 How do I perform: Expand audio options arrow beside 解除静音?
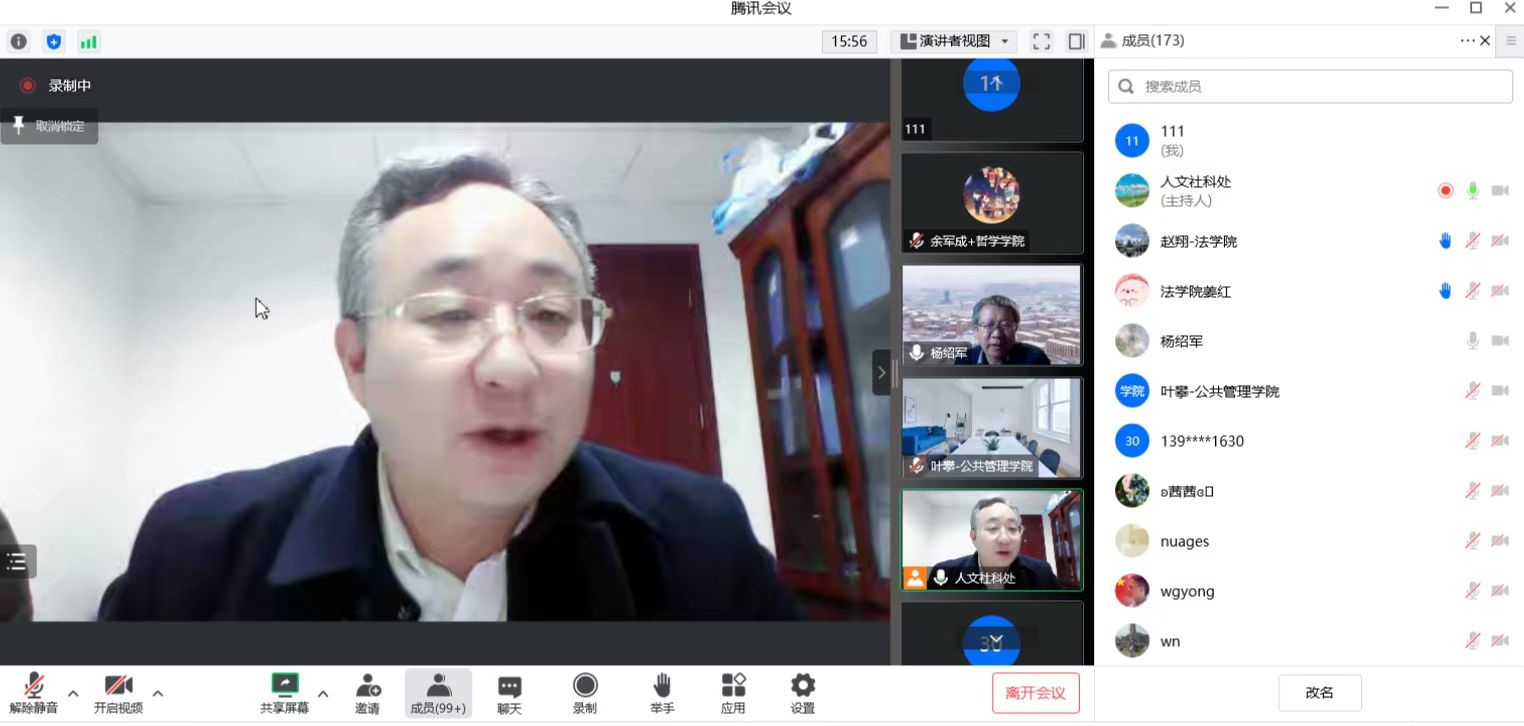pos(73,692)
